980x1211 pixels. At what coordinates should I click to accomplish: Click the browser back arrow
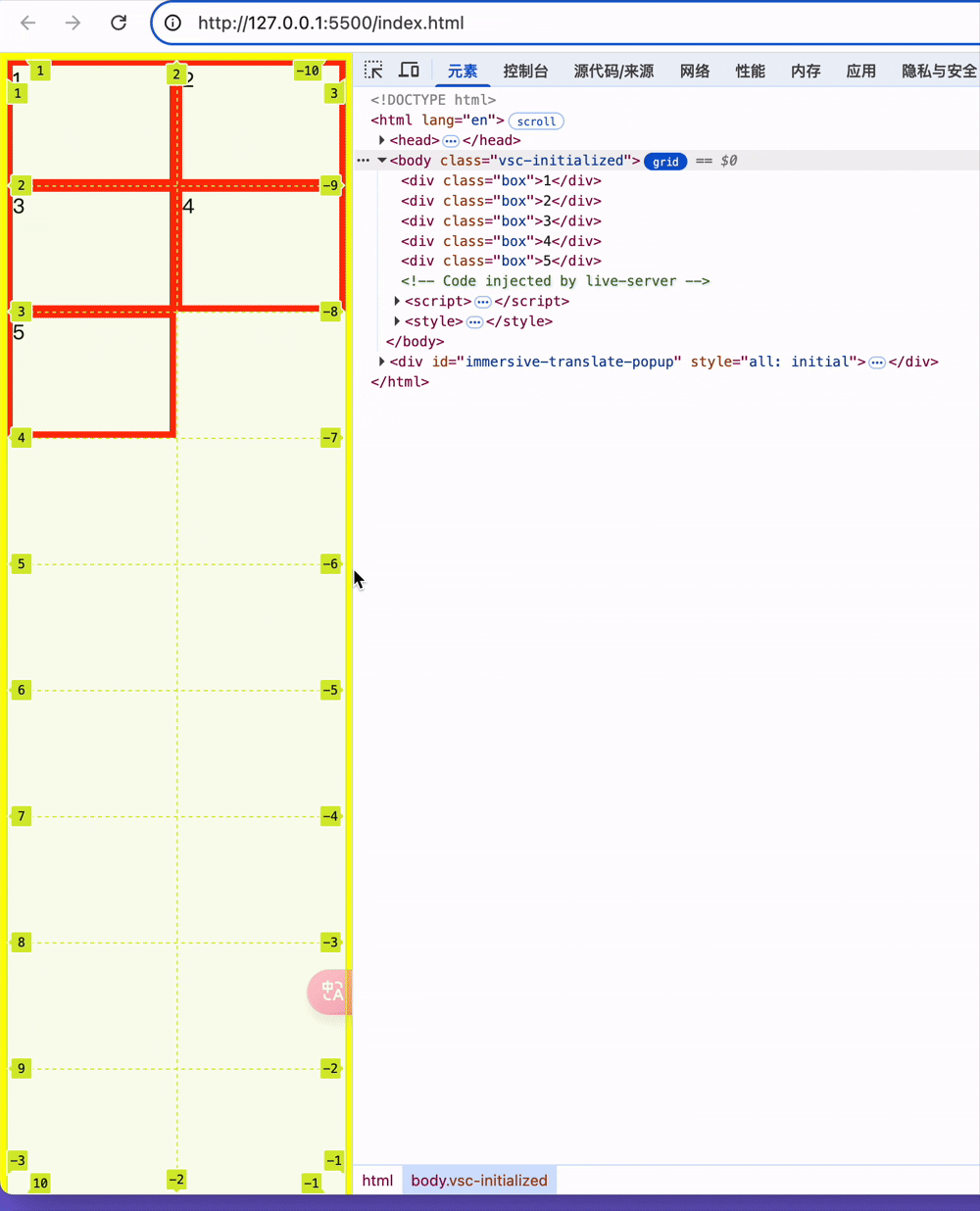[x=28, y=23]
